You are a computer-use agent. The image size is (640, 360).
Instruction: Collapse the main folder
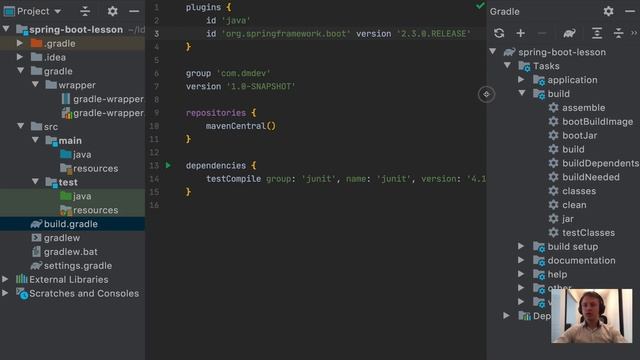pos(36,140)
